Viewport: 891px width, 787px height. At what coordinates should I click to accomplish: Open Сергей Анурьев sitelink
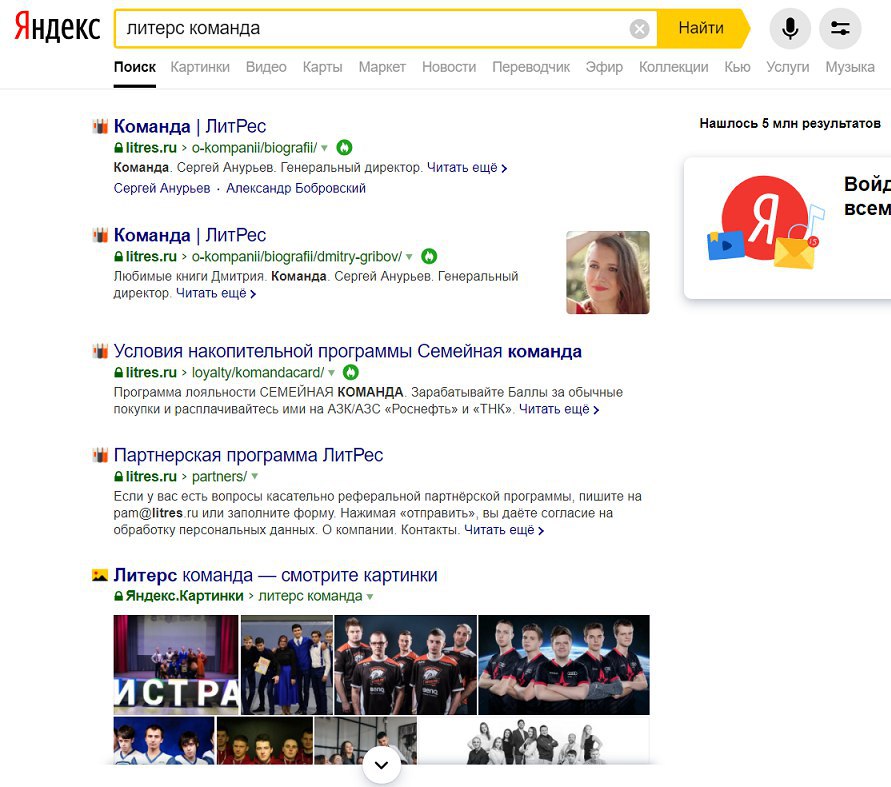(162, 188)
